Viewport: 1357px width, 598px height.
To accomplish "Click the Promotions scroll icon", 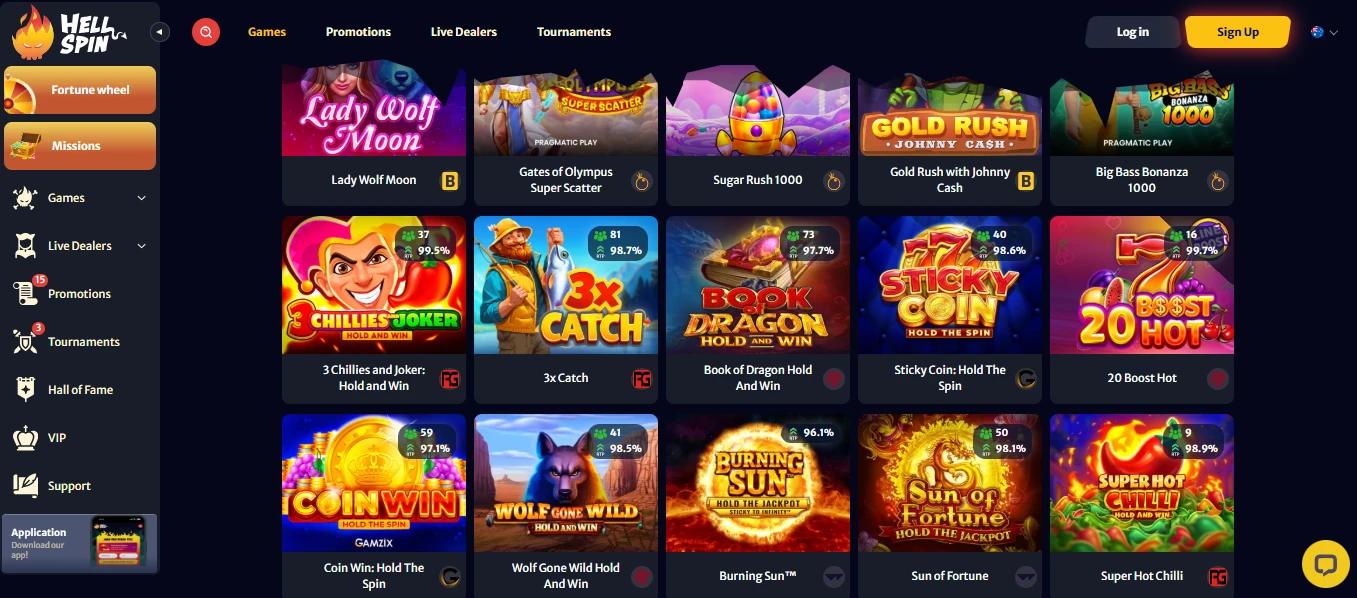I will point(26,293).
